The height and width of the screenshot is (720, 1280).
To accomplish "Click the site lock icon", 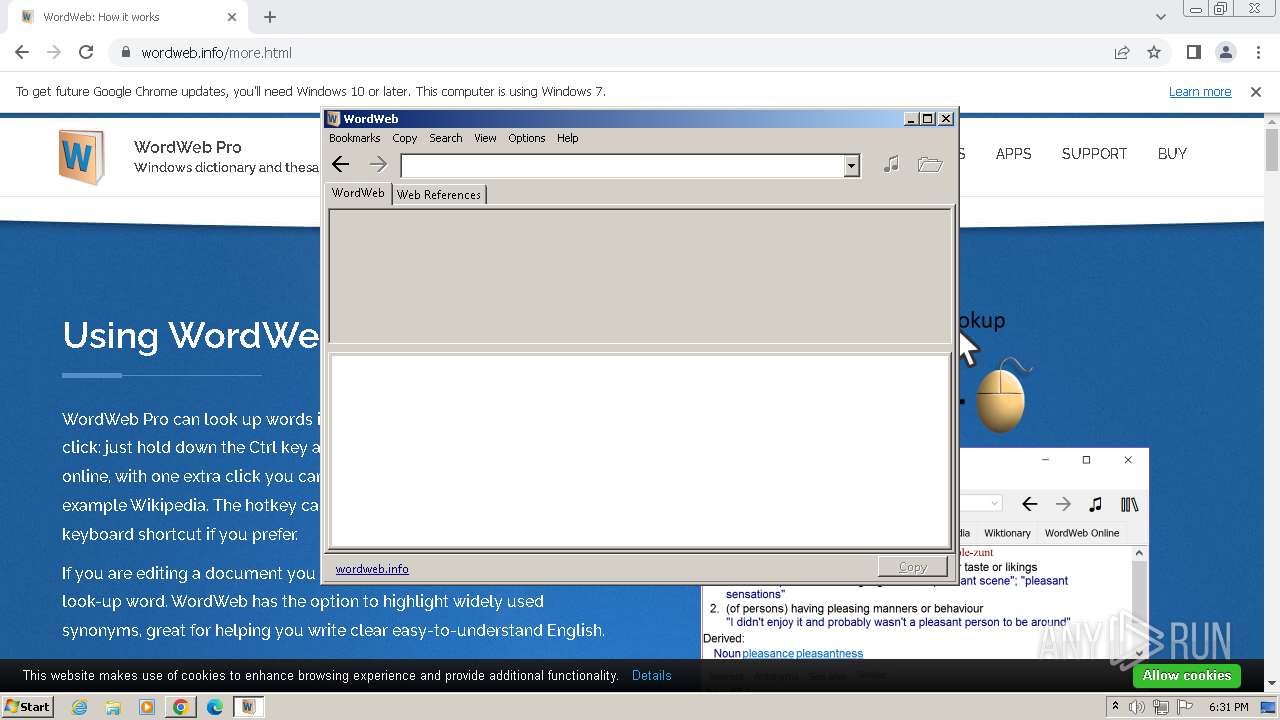I will [126, 53].
